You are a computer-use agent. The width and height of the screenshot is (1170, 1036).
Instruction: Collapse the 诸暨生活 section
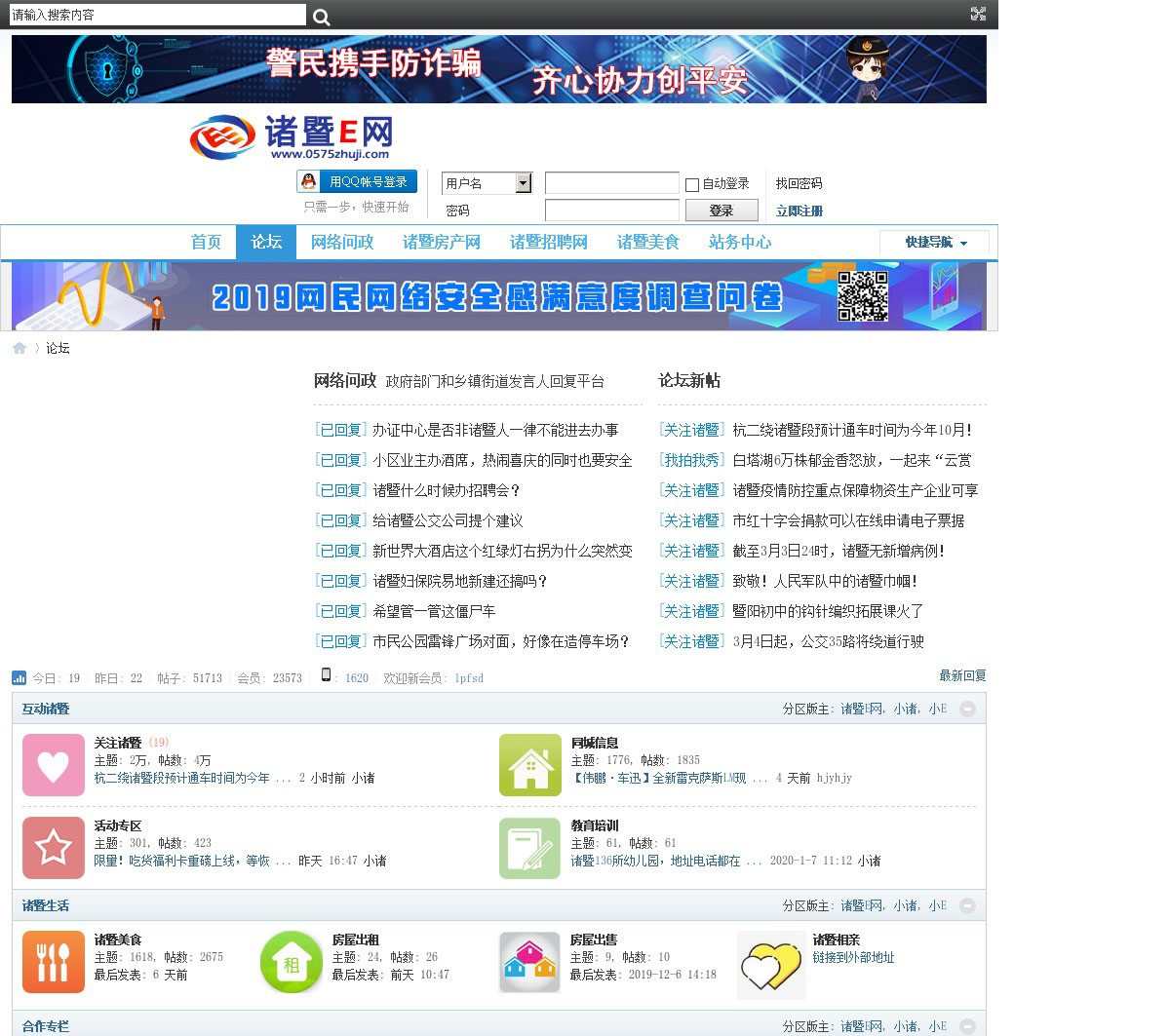coord(967,905)
